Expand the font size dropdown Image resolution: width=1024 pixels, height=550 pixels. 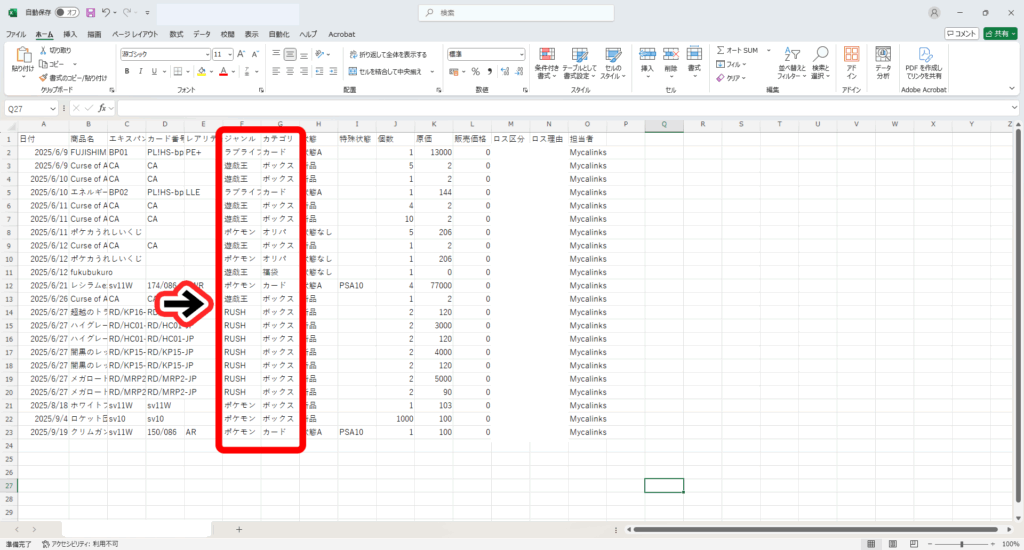[x=230, y=54]
